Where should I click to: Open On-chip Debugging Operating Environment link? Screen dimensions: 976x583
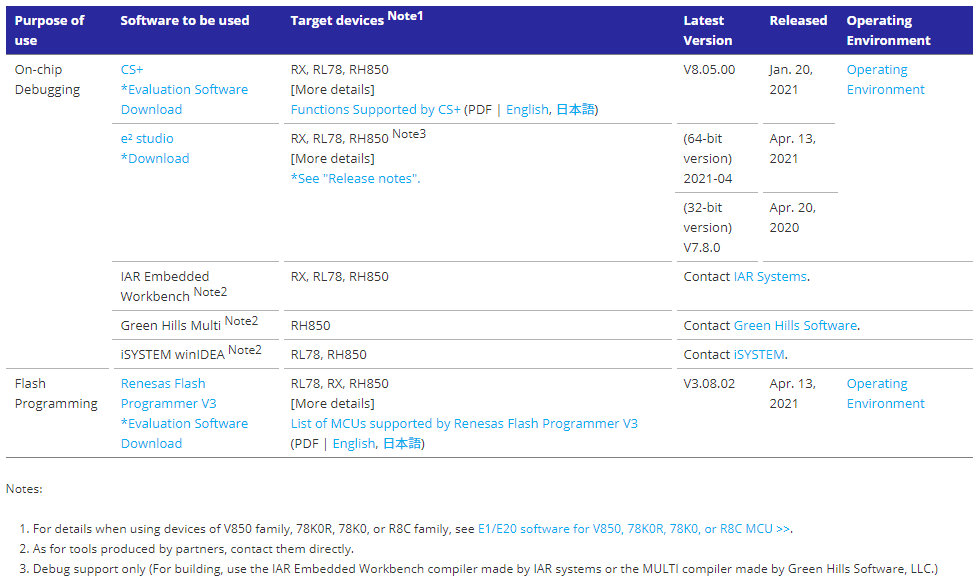885,80
